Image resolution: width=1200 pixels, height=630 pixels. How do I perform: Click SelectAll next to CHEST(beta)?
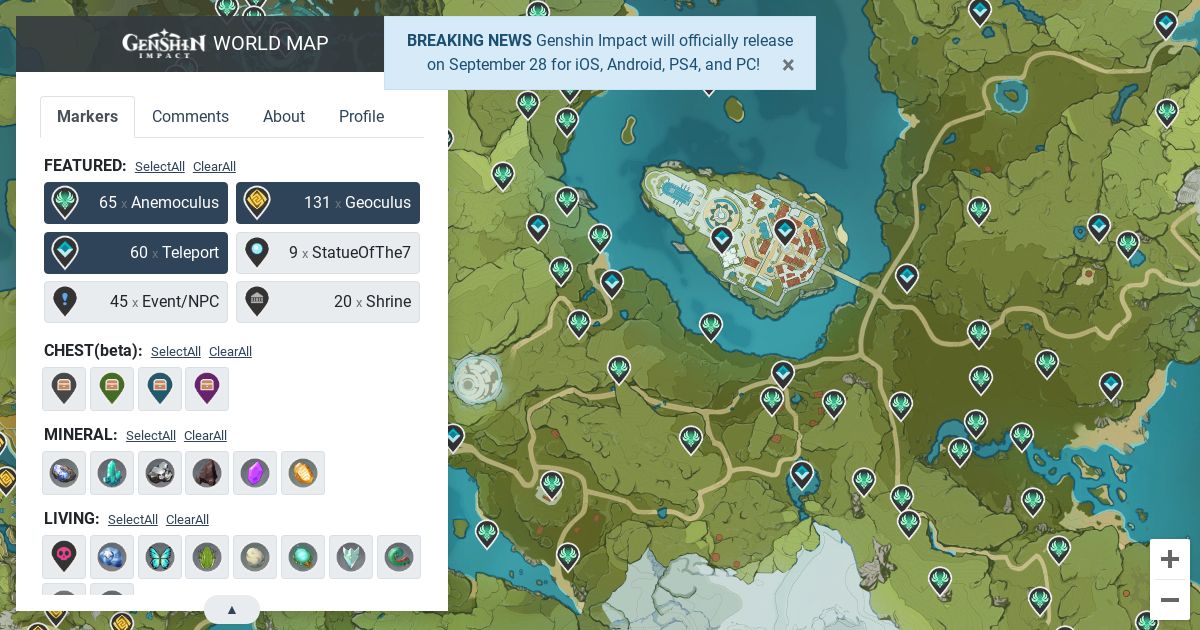[x=176, y=352]
